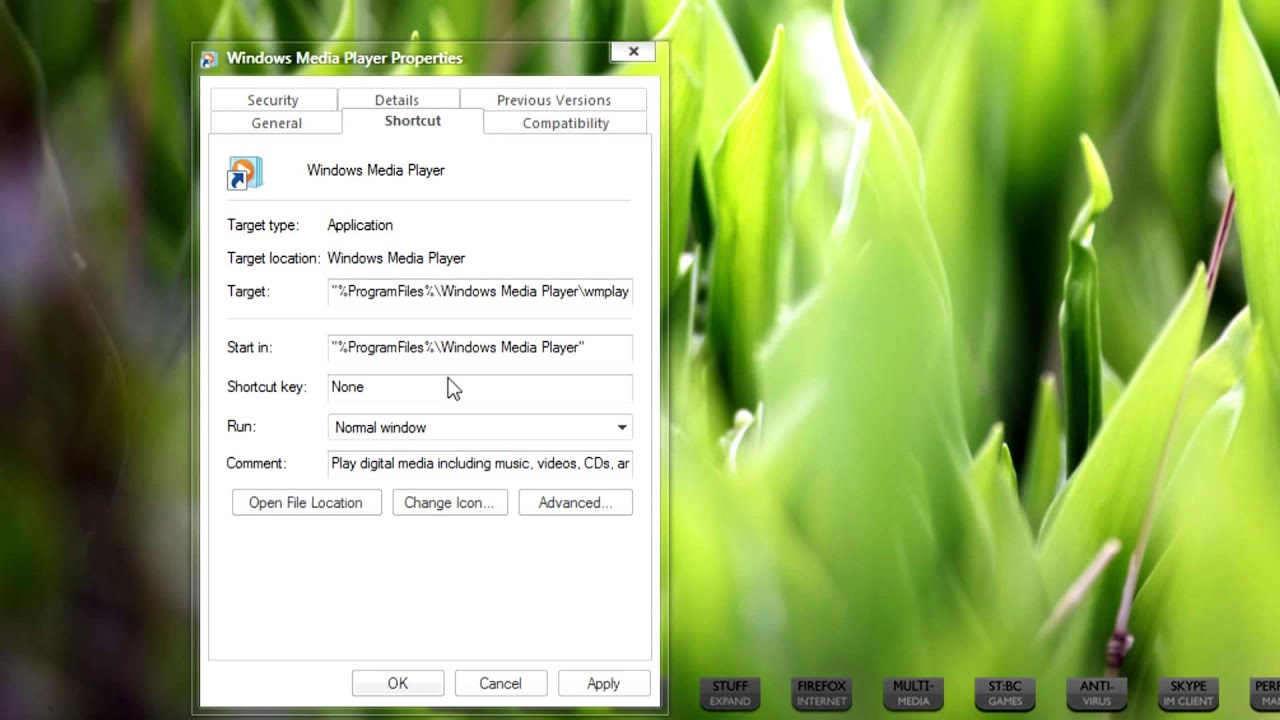Expand the STUFF dock item
This screenshot has height=720, width=1280.
(730, 693)
